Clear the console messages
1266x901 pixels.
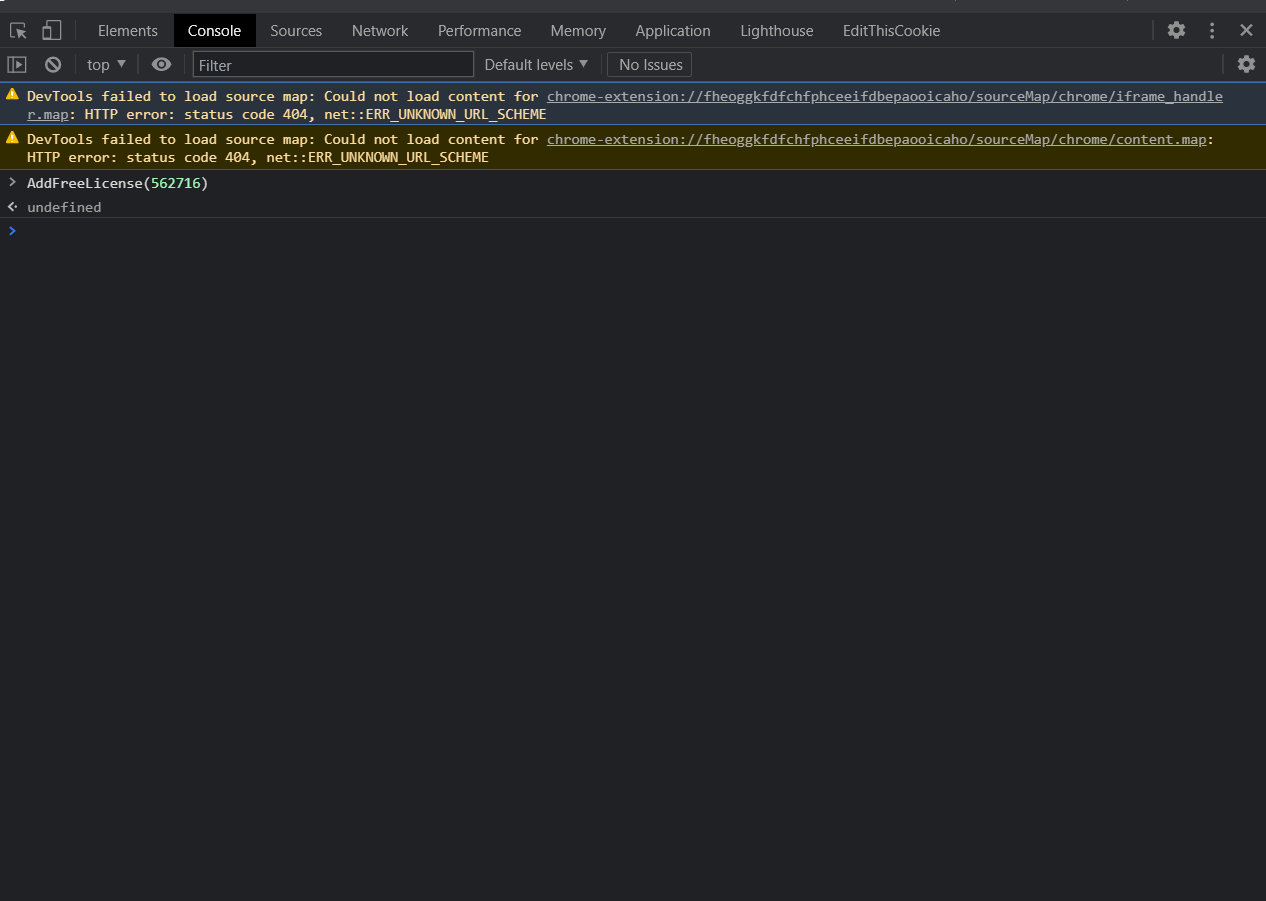[52, 64]
